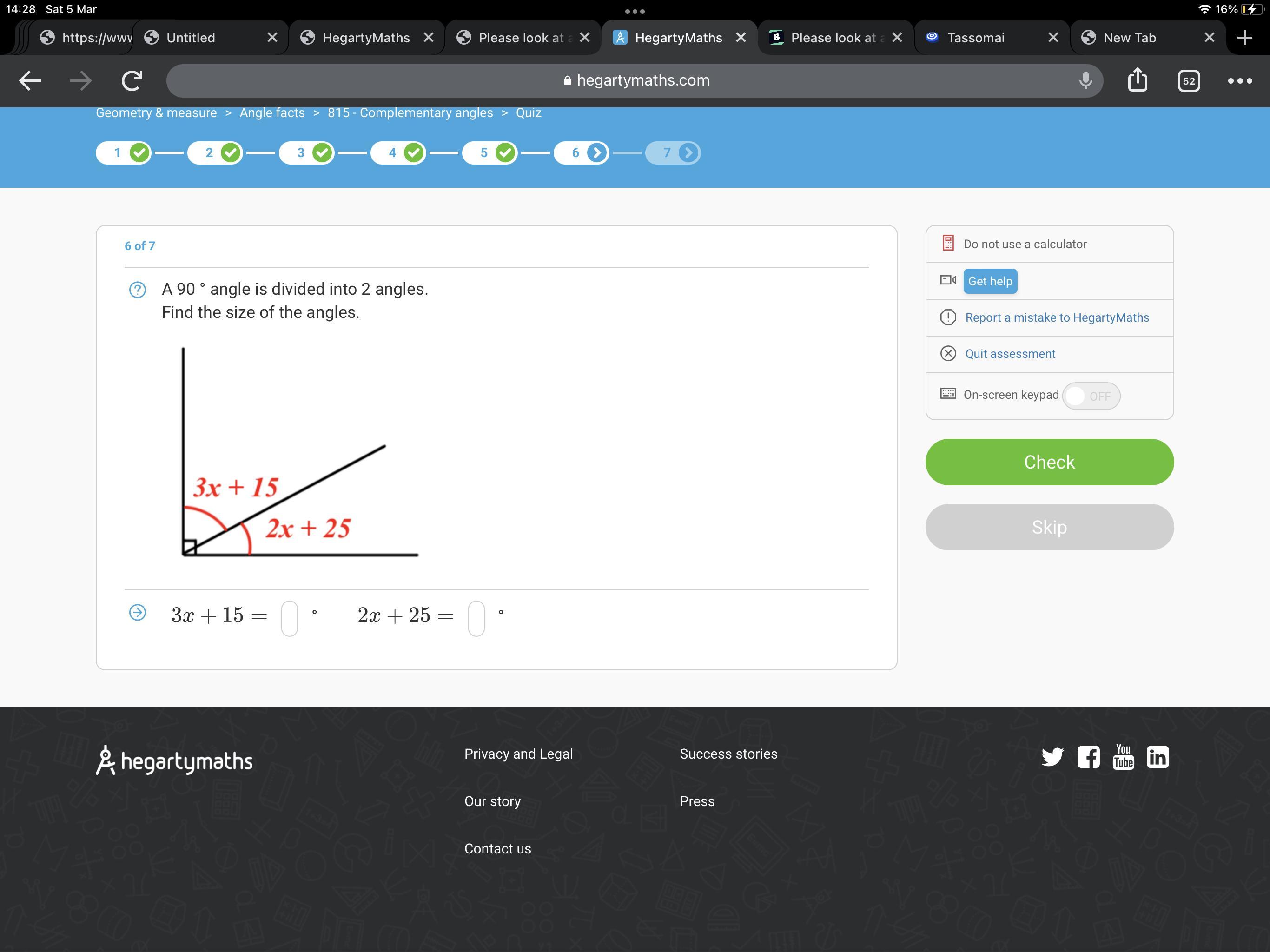Click Angle facts breadcrumb link
This screenshot has height=952, width=1270.
pos(272,113)
